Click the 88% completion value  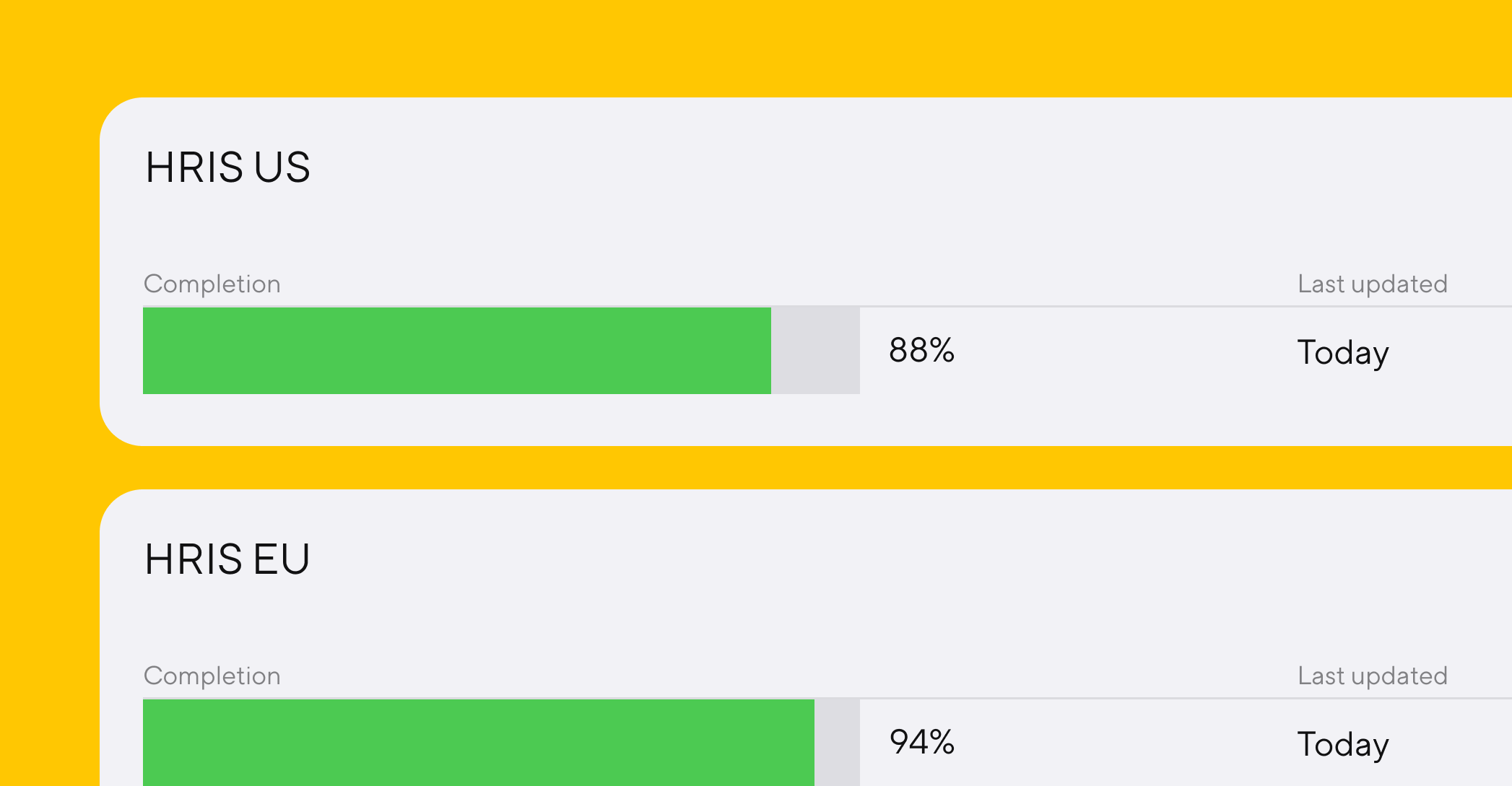coord(922,351)
